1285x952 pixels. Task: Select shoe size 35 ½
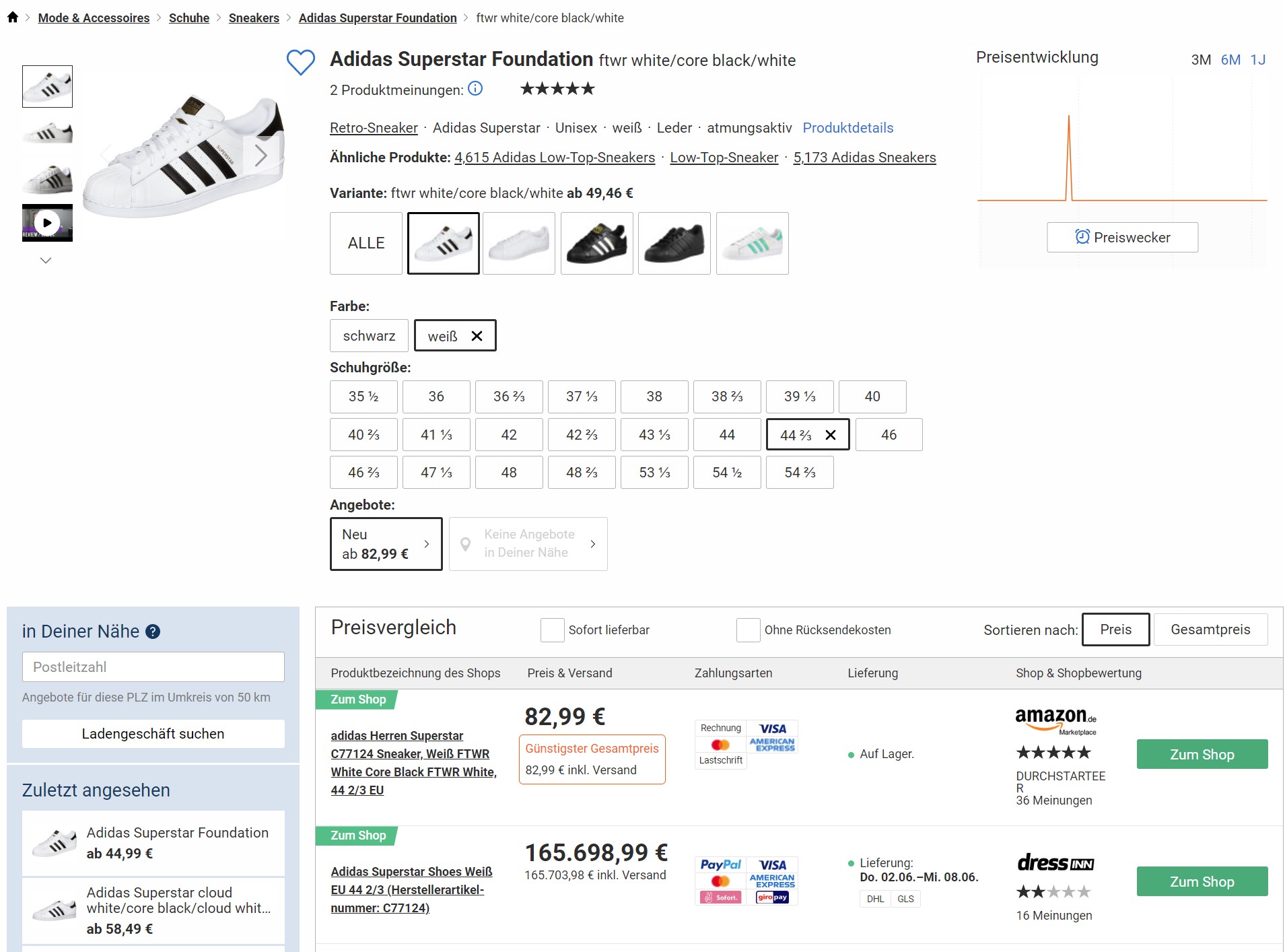363,397
